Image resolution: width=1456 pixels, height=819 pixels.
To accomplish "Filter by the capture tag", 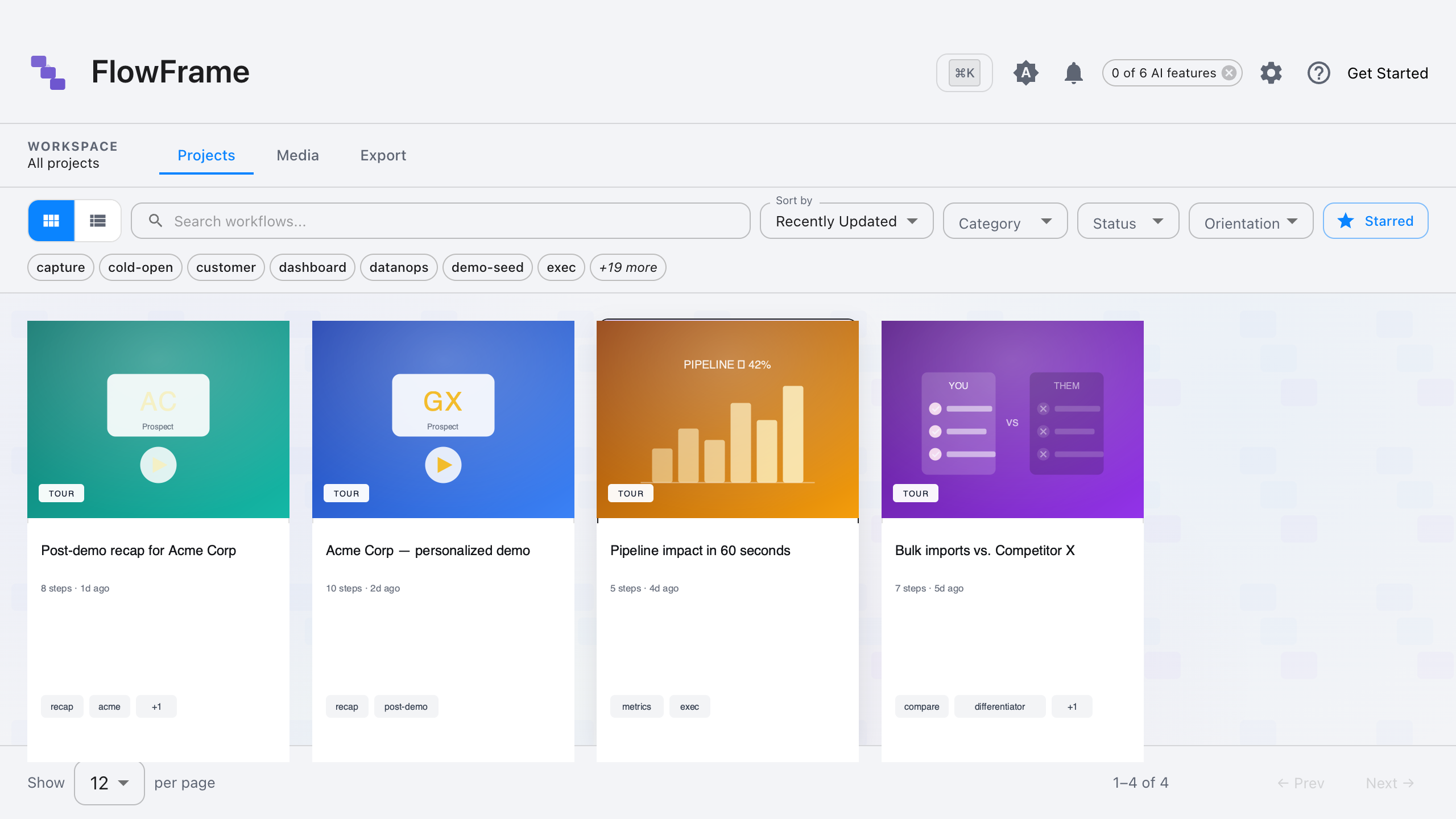I will 61,267.
